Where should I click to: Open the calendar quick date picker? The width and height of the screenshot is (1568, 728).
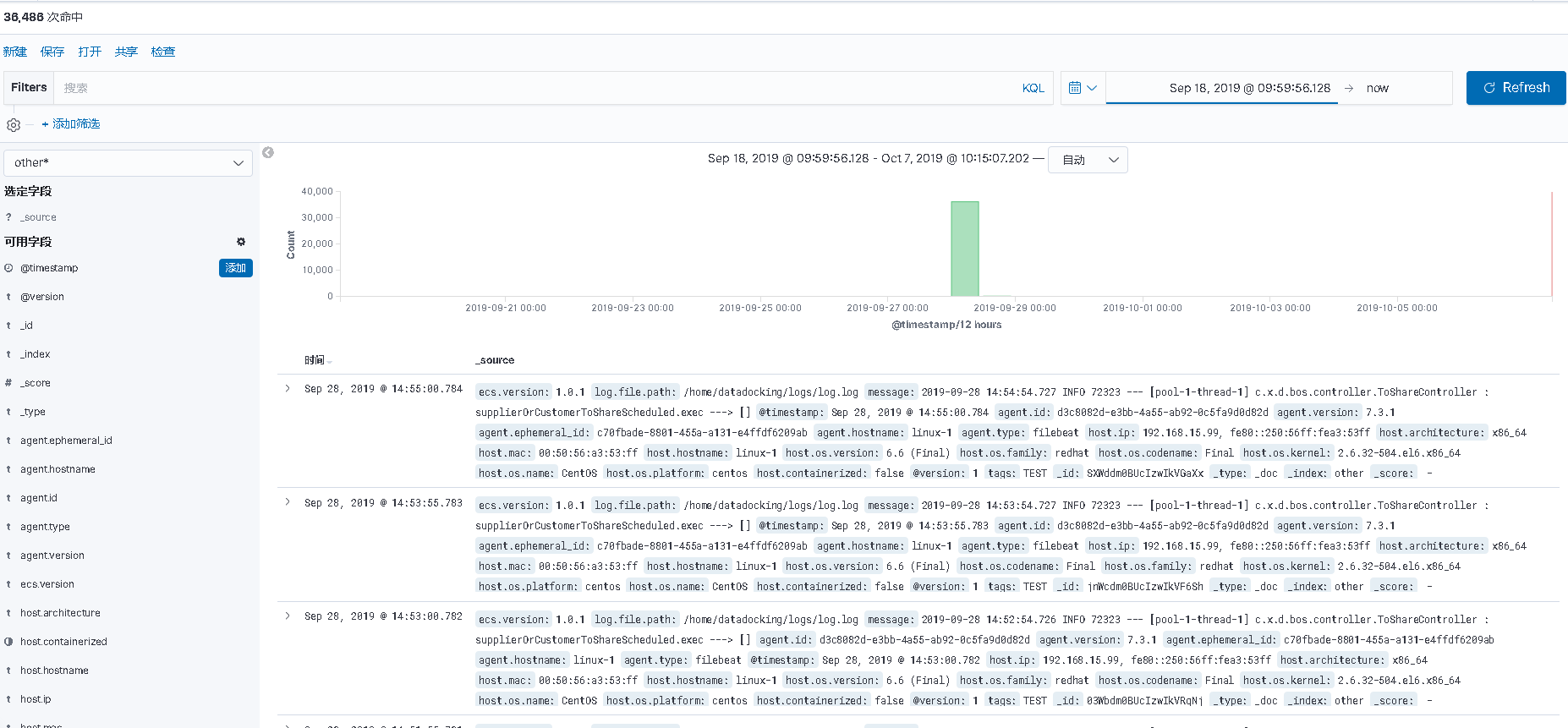[x=1083, y=88]
